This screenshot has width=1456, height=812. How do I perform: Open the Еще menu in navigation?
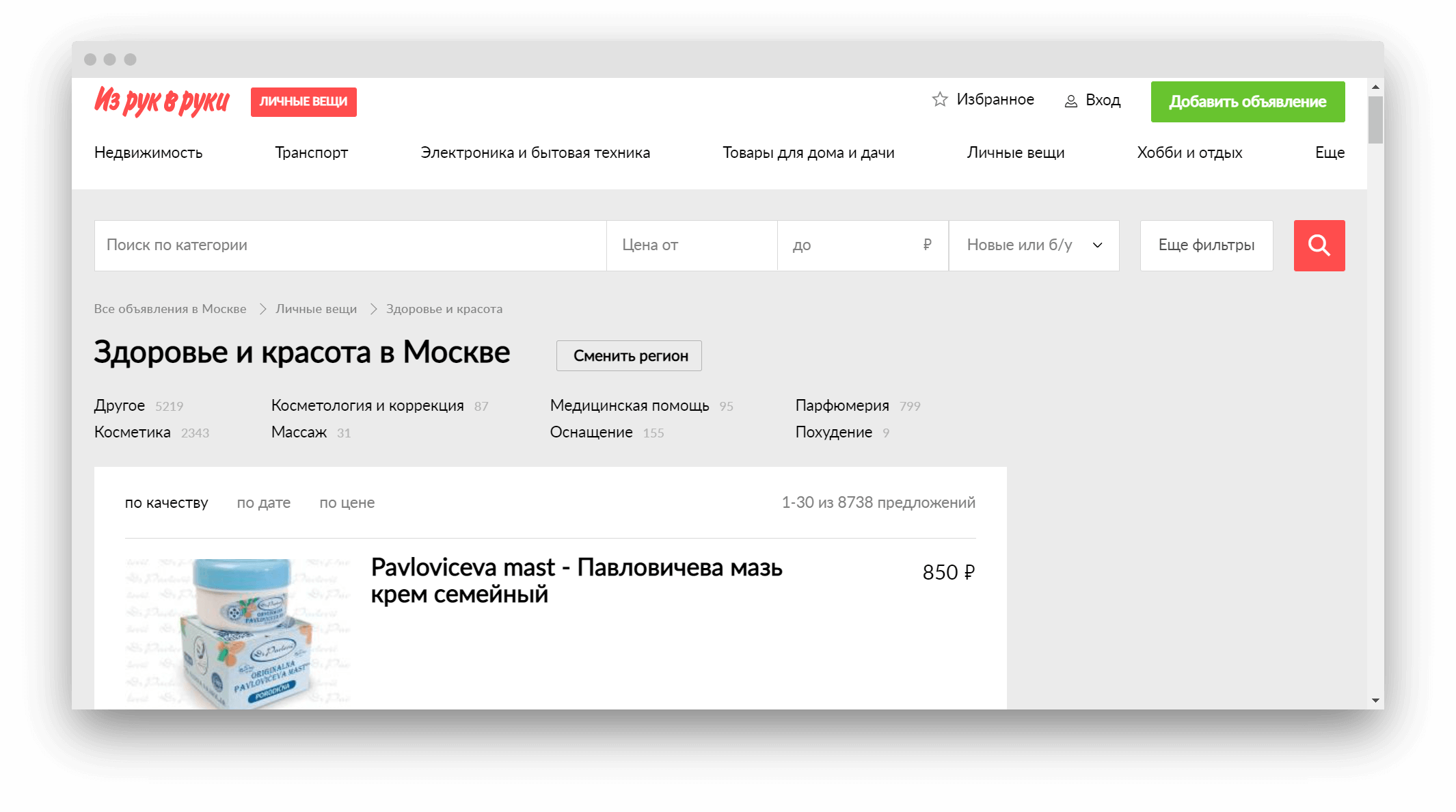coord(1329,152)
